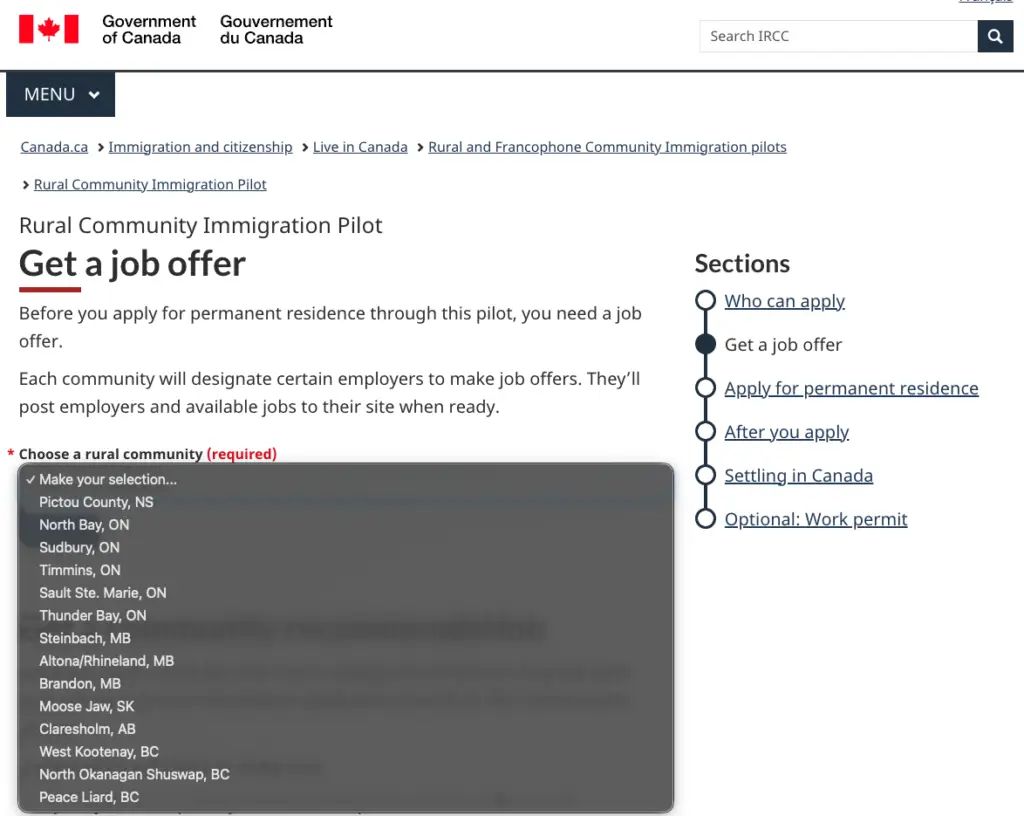This screenshot has height=816, width=1024.
Task: Open the Canada.ca breadcrumb link
Action: coord(54,147)
